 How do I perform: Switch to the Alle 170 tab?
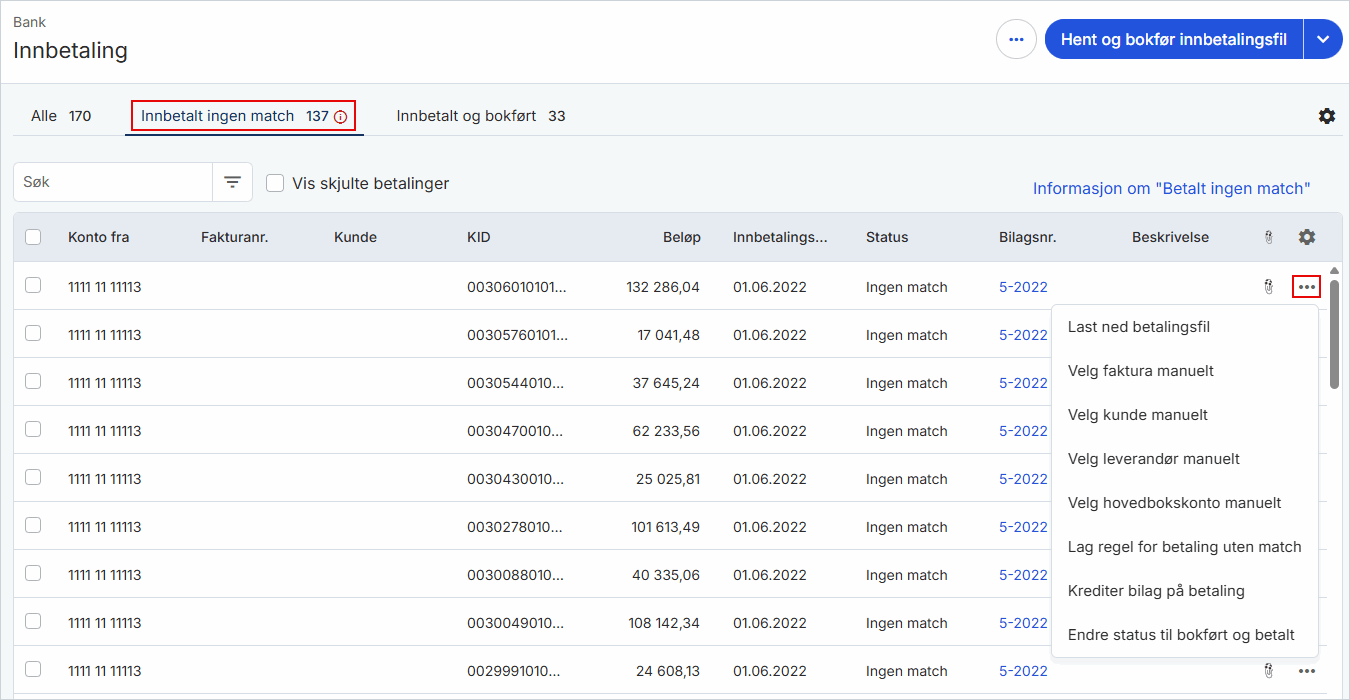point(61,116)
